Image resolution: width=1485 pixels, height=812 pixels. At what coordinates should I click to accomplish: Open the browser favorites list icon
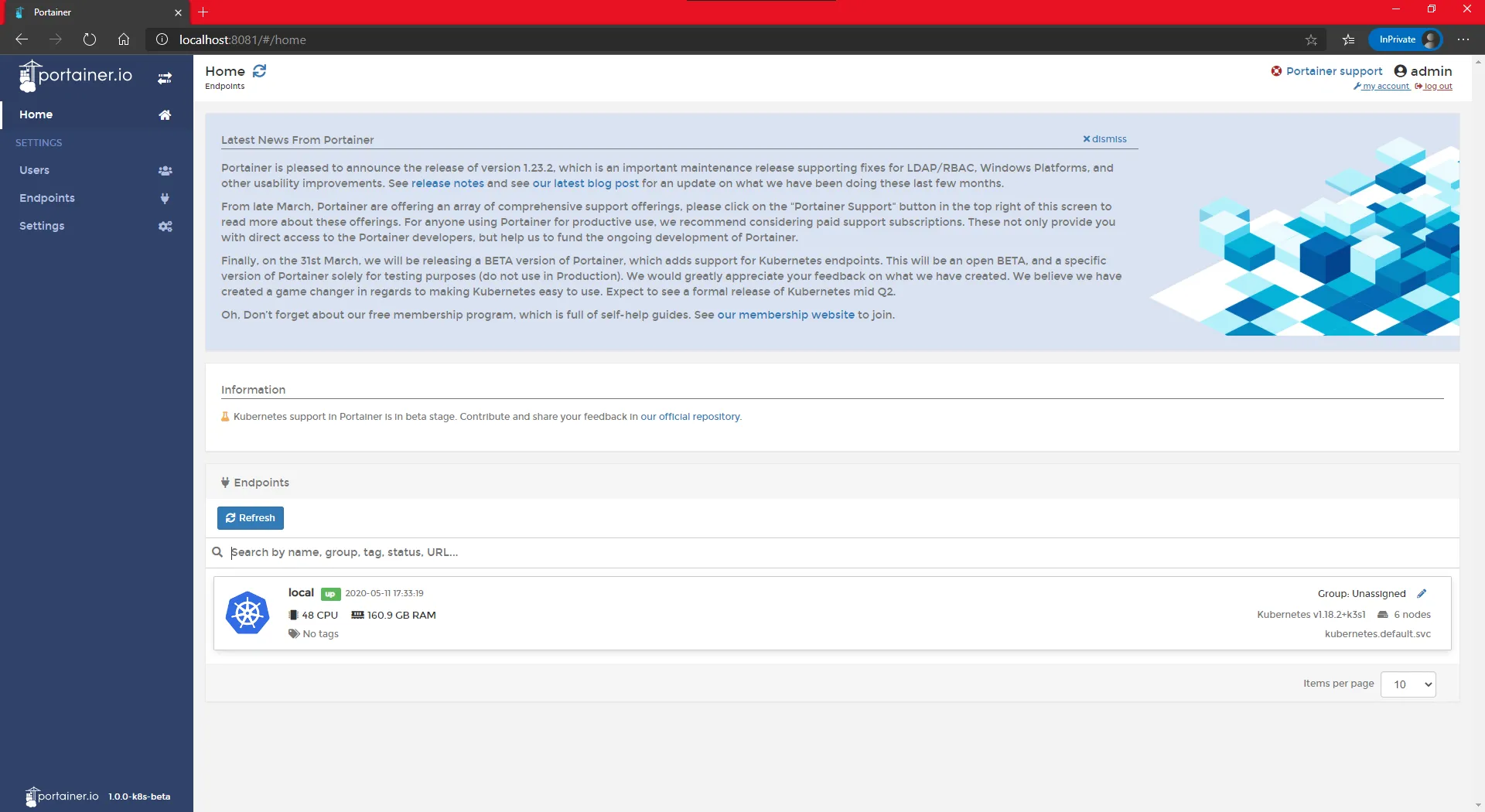point(1348,39)
